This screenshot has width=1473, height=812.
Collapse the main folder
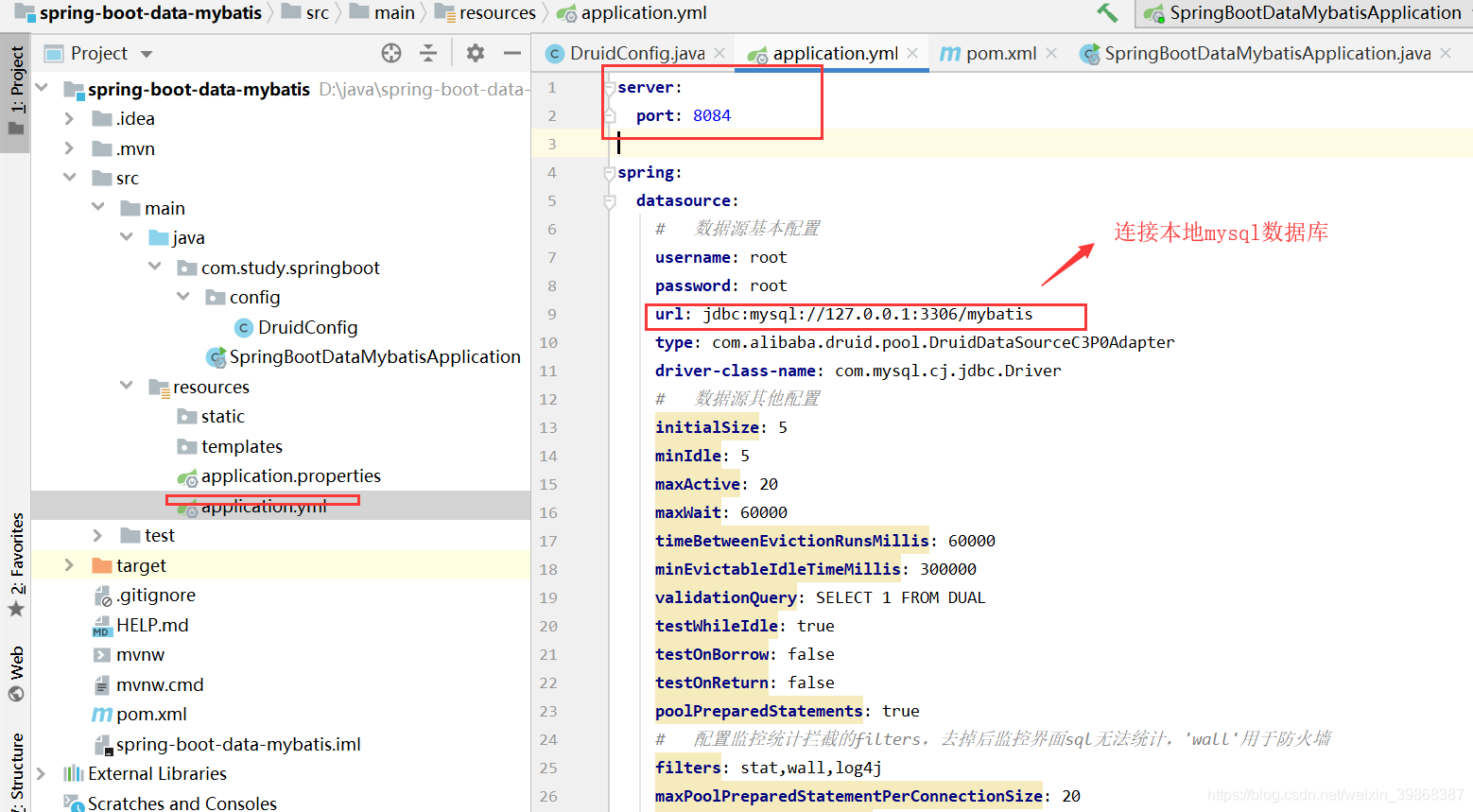[97, 207]
